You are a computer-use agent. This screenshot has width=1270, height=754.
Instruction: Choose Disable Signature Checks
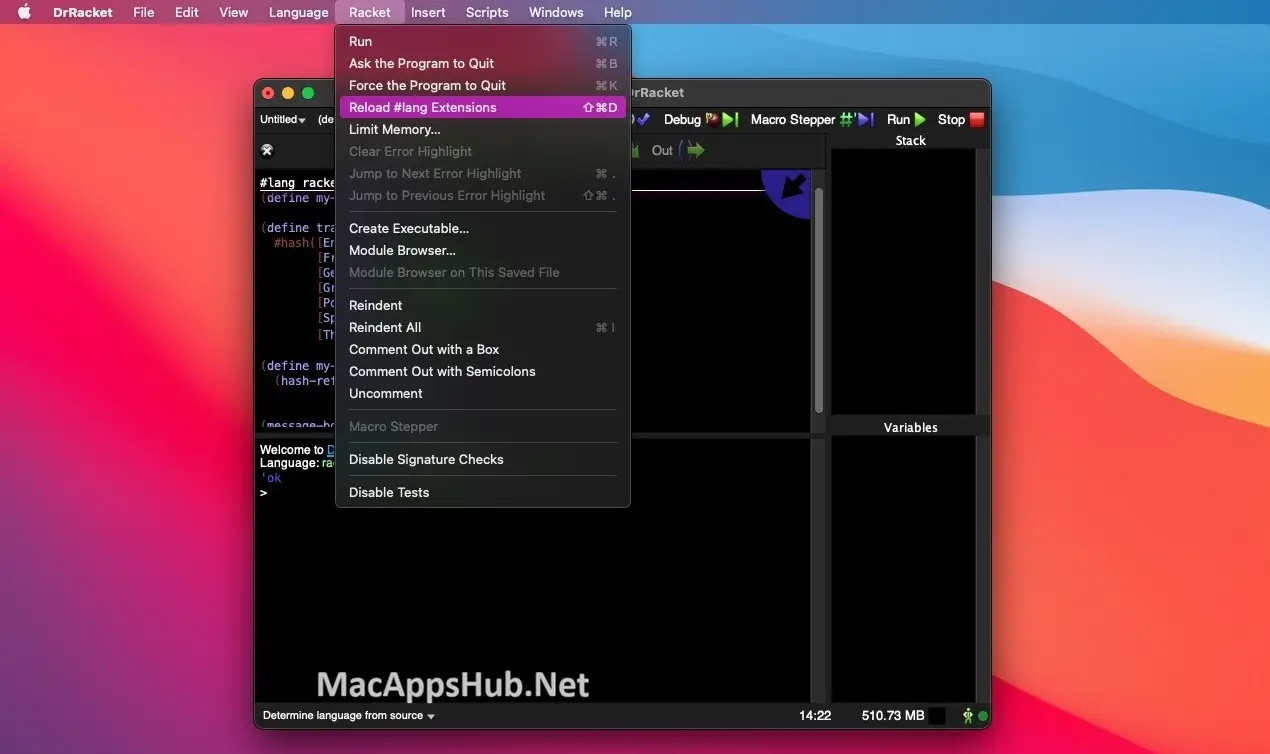pyautogui.click(x=483, y=459)
